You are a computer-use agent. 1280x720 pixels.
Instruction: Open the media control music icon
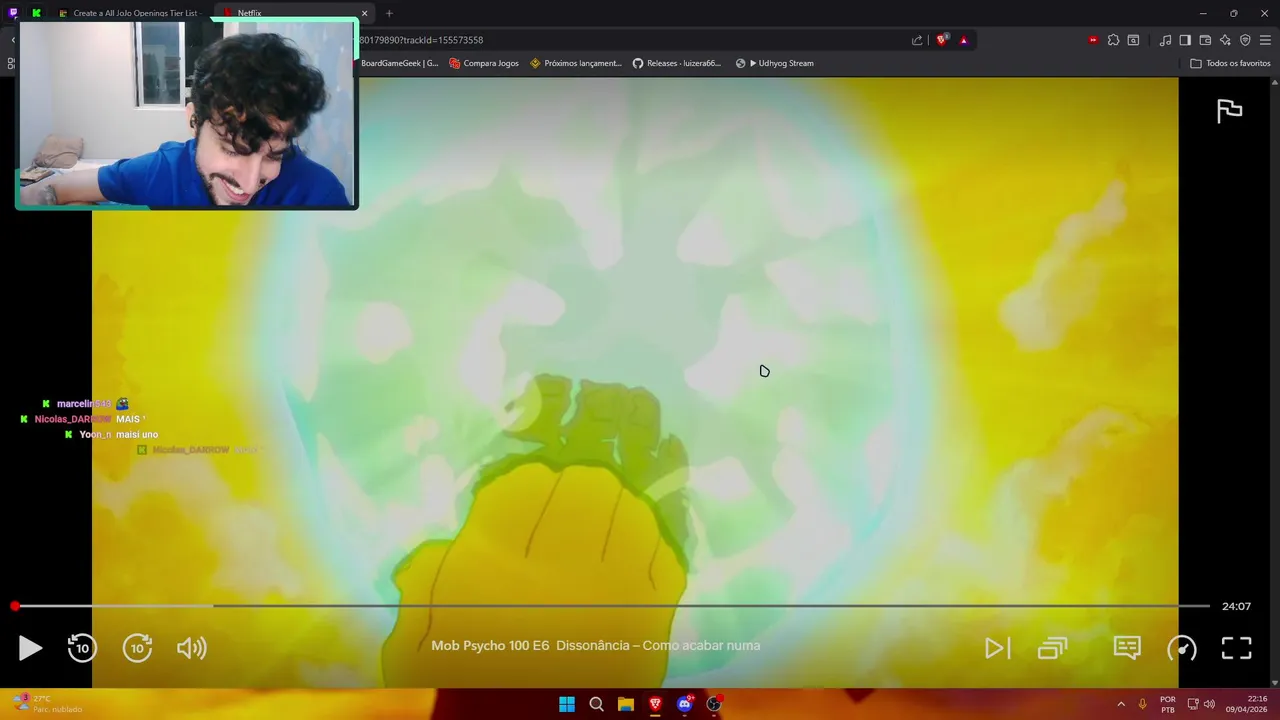1165,40
